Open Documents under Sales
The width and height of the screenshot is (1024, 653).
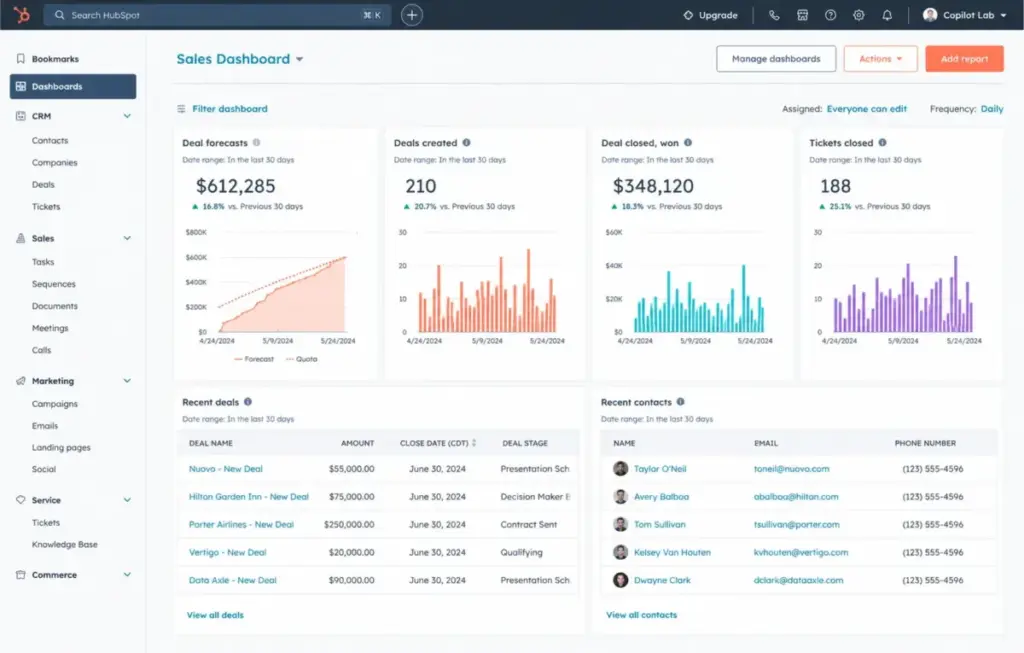55,306
